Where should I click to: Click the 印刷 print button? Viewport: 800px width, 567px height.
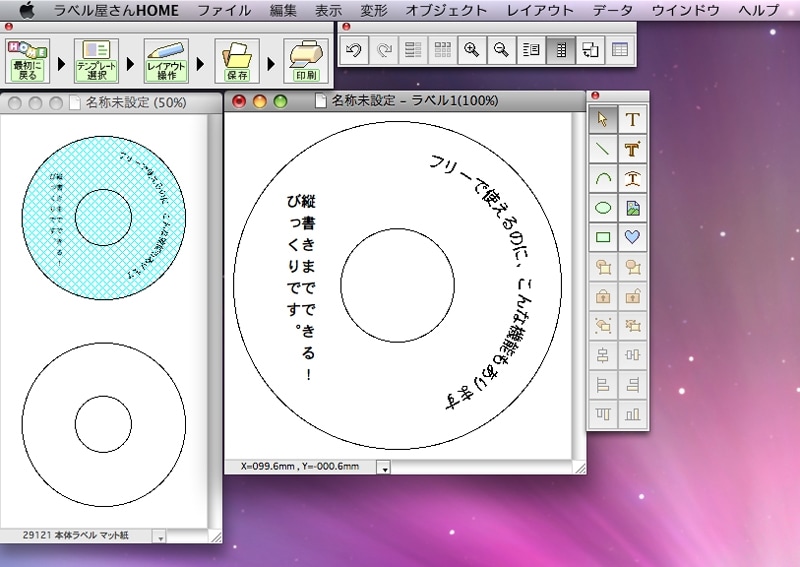coord(307,62)
